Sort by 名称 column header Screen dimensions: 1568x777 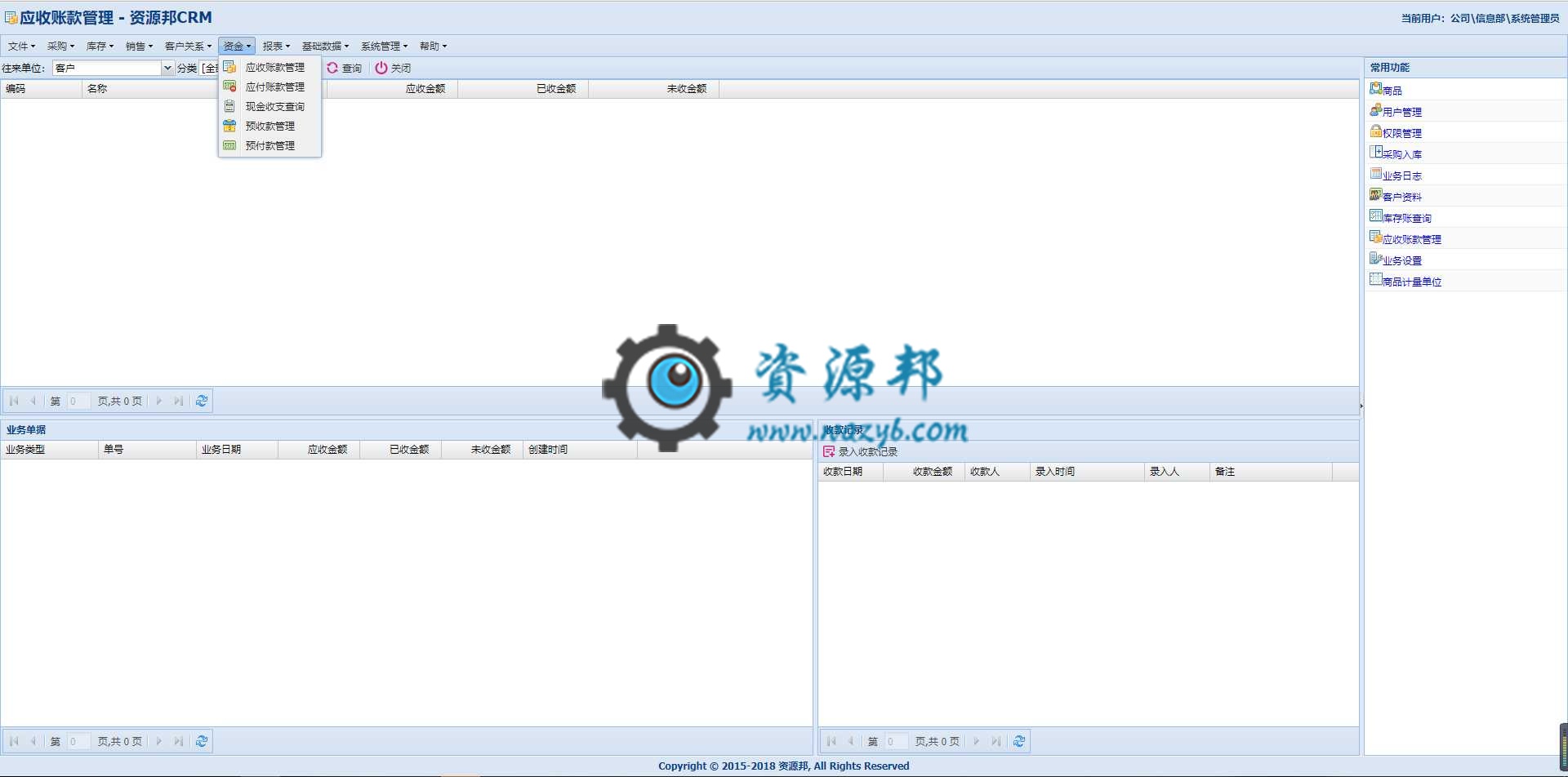tap(151, 89)
